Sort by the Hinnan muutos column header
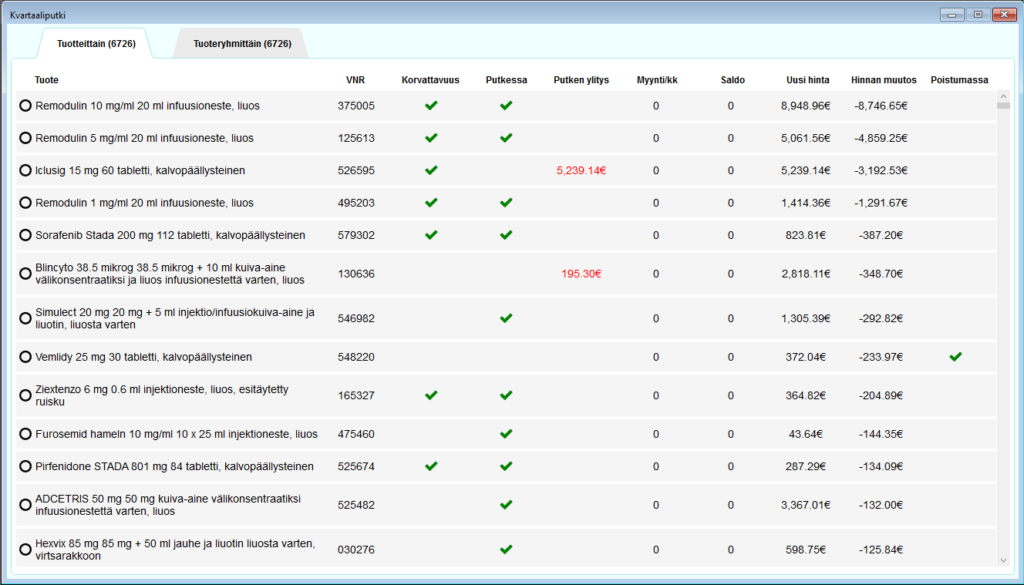Viewport: 1024px width, 585px height. click(884, 80)
